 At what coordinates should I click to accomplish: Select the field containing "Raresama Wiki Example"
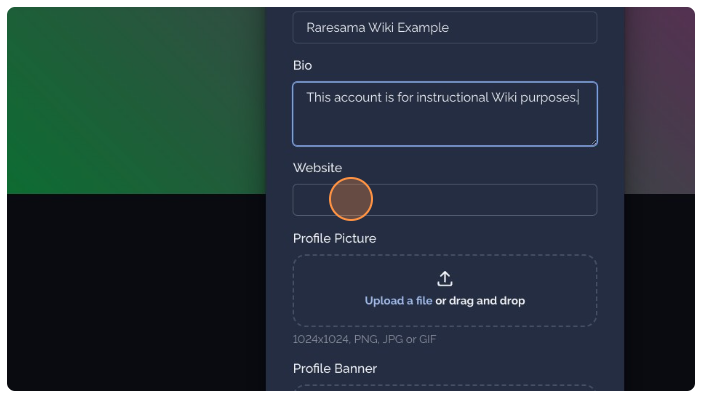click(445, 27)
